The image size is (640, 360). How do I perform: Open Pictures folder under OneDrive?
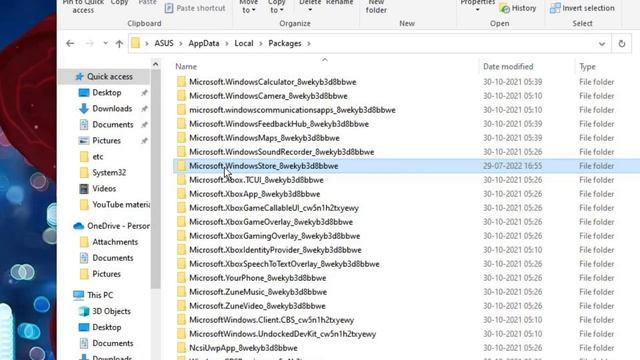click(100, 274)
